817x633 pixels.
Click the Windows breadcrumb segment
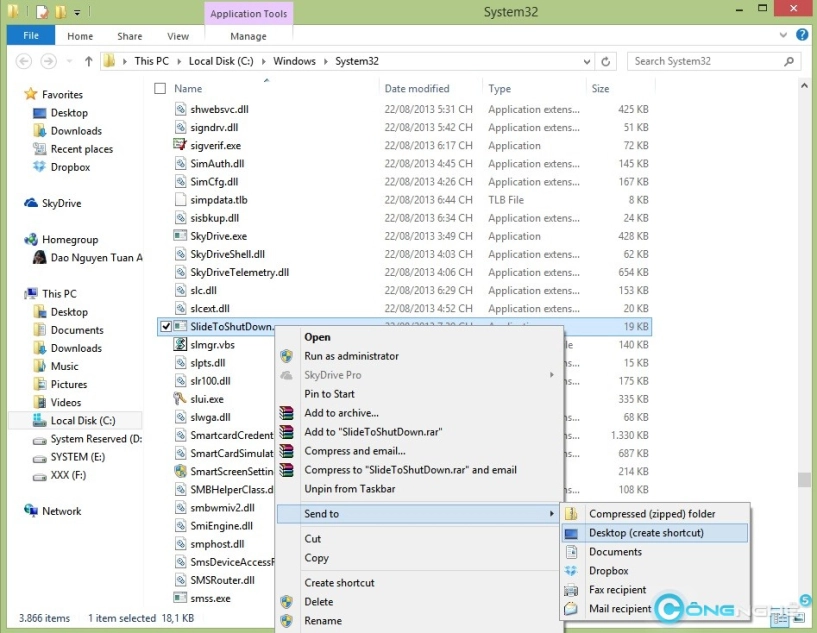click(x=294, y=61)
